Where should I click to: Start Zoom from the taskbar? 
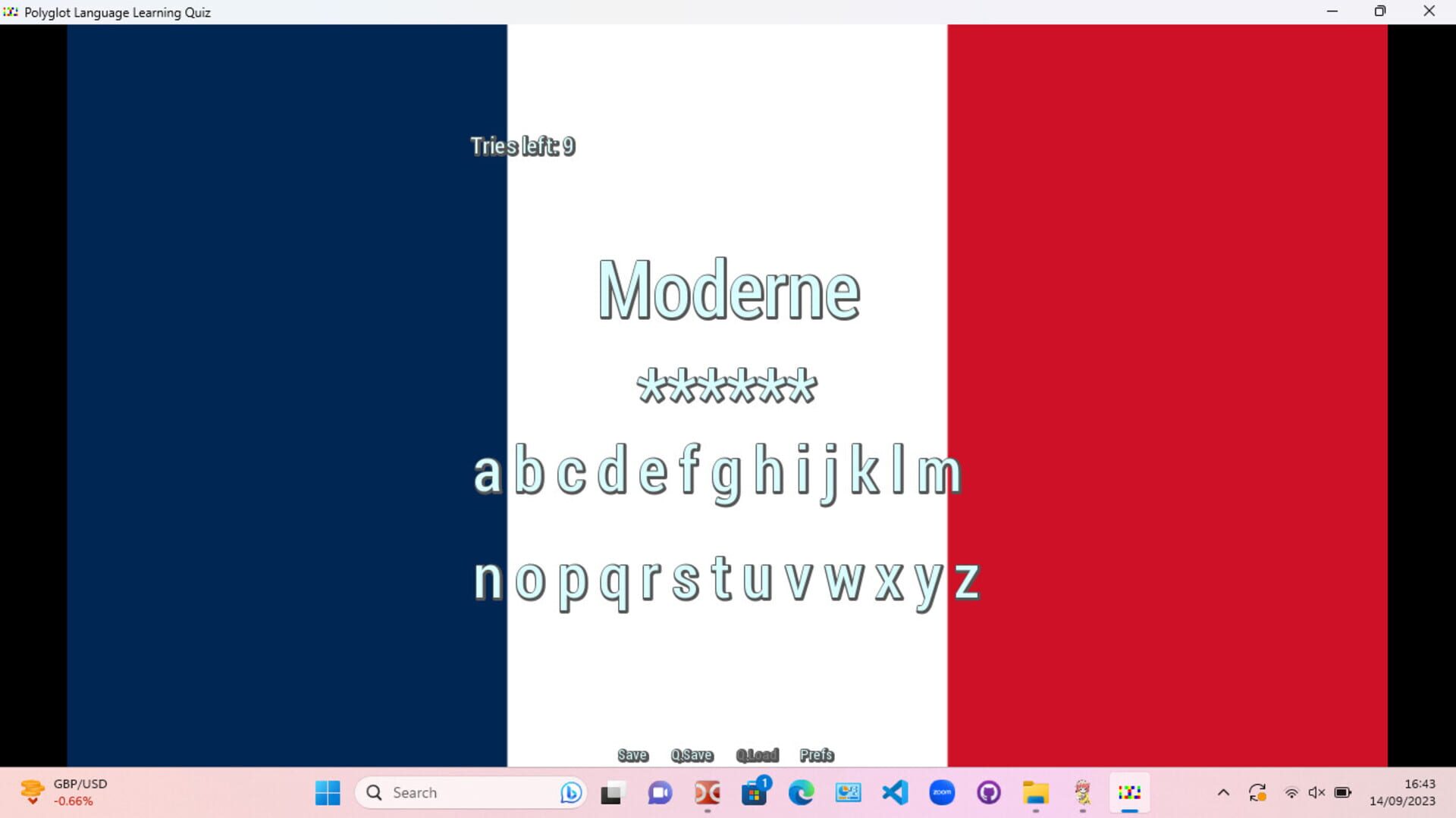coord(943,793)
